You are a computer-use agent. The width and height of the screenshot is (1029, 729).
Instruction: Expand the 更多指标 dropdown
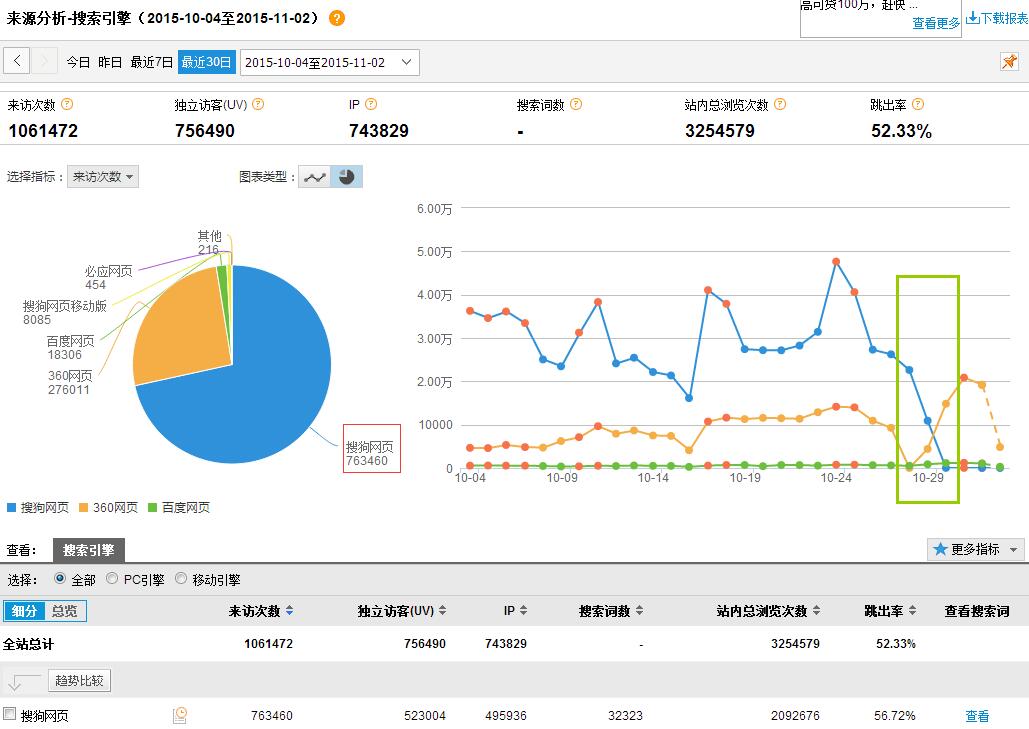tap(976, 549)
